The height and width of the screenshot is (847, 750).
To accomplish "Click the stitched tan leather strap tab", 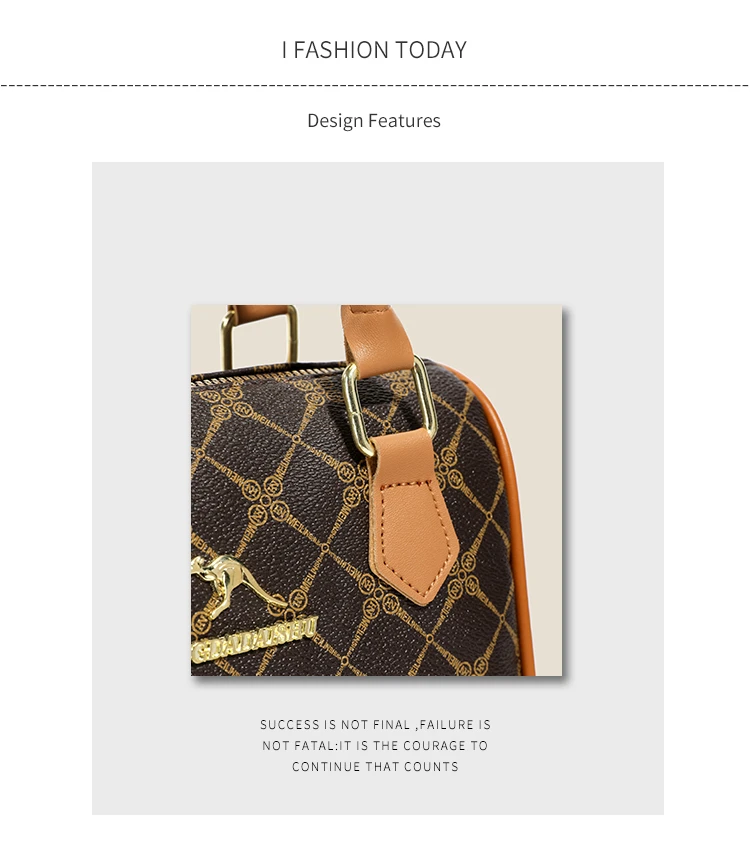I will (x=413, y=516).
